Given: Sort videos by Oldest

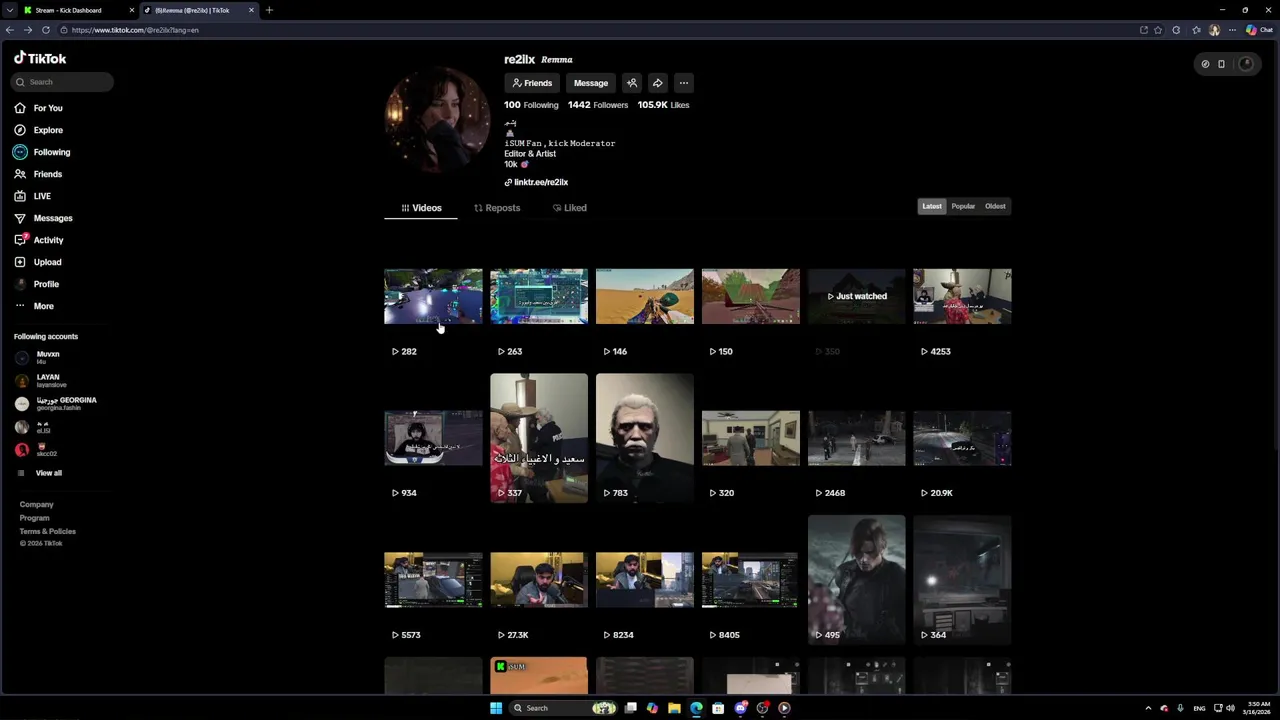Looking at the screenshot, I should pos(995,206).
